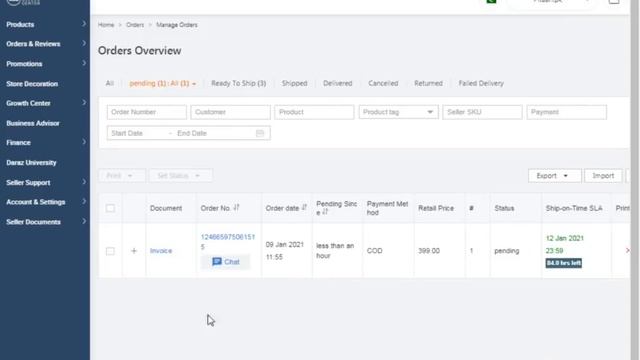Sort by Order No. column
This screenshot has width=640, height=360.
[236, 208]
